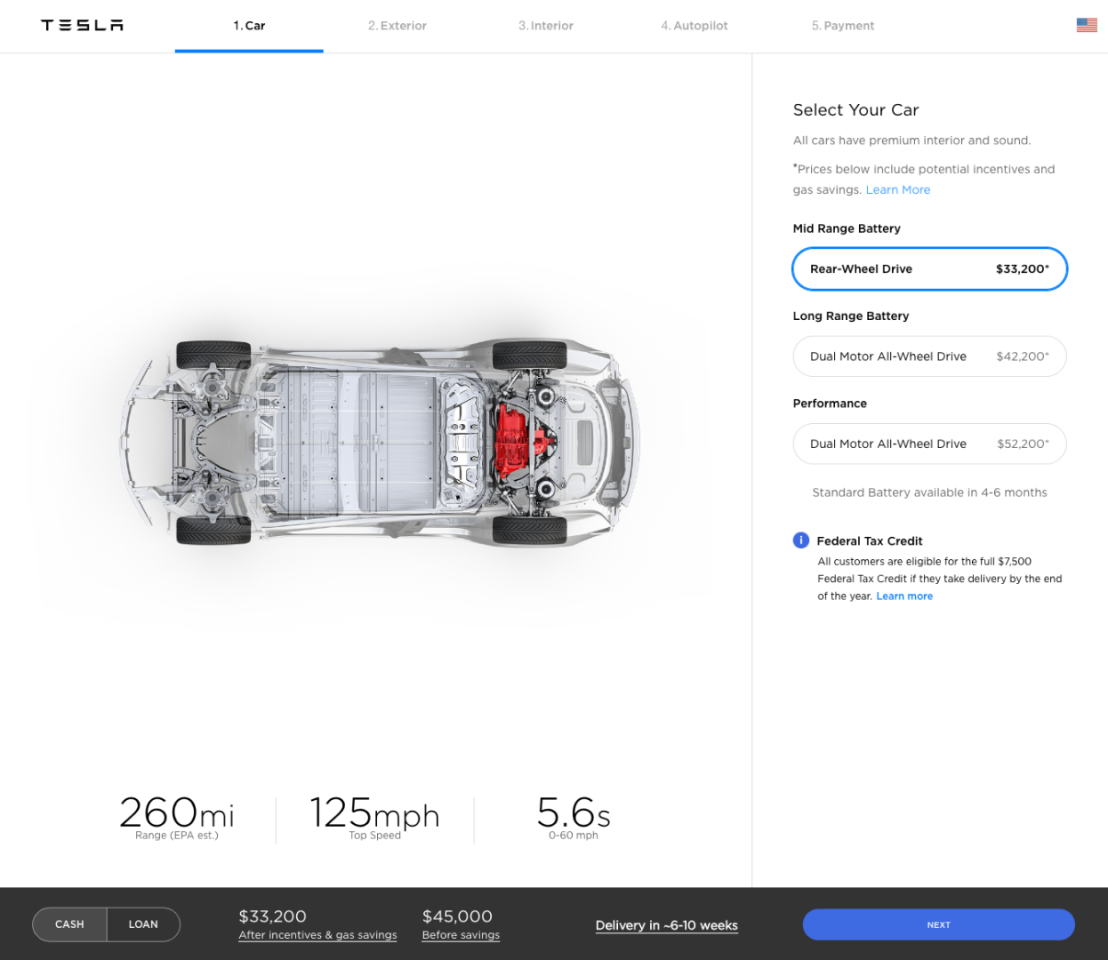Click the Select Your Car heading
Viewport: 1108px width, 960px height.
856,109
